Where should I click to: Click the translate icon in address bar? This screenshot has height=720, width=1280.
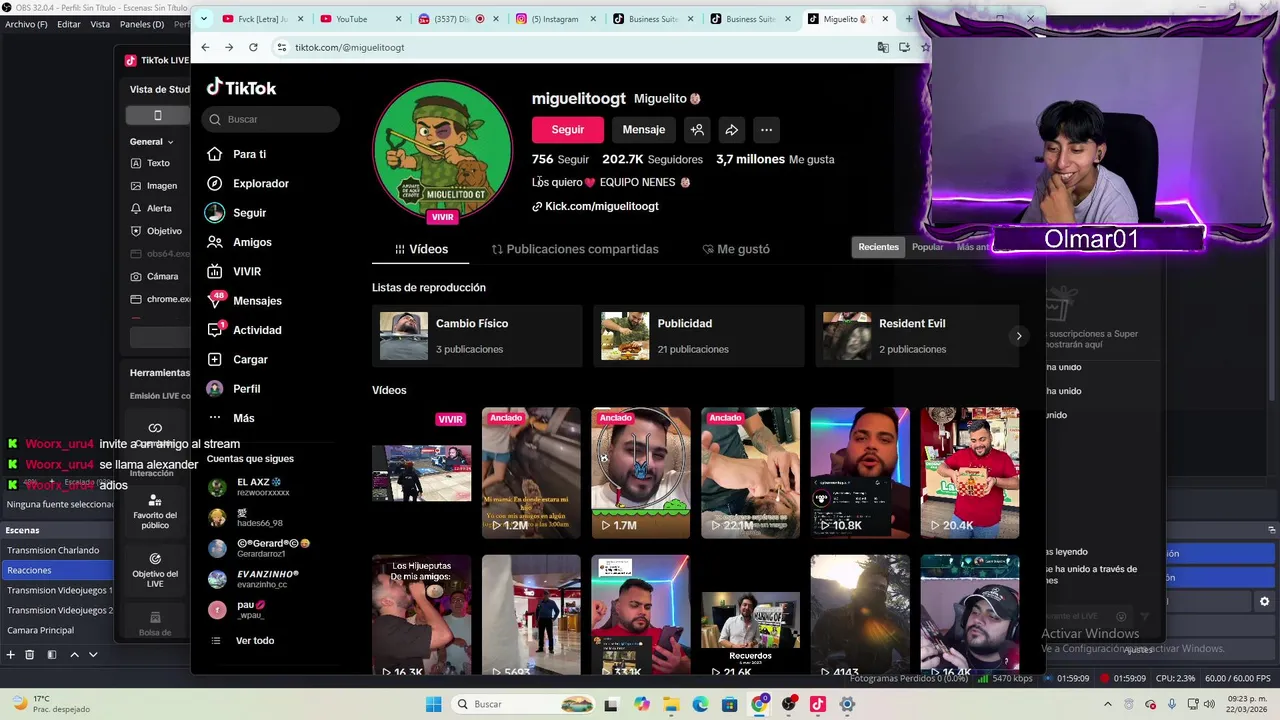pyautogui.click(x=882, y=47)
